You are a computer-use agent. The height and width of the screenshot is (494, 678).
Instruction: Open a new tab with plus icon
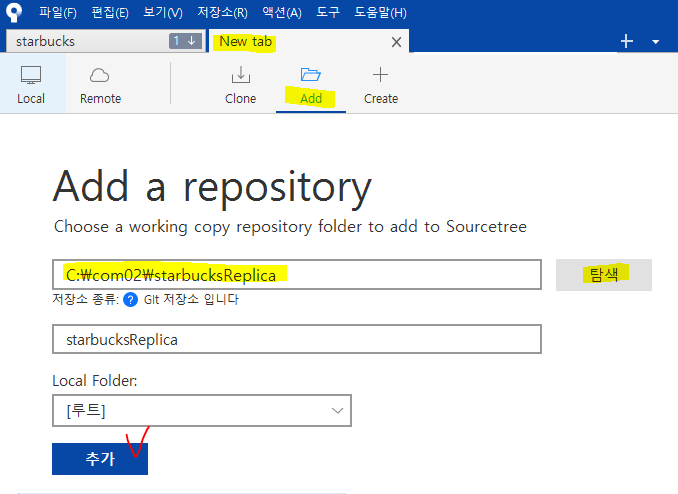pyautogui.click(x=627, y=42)
